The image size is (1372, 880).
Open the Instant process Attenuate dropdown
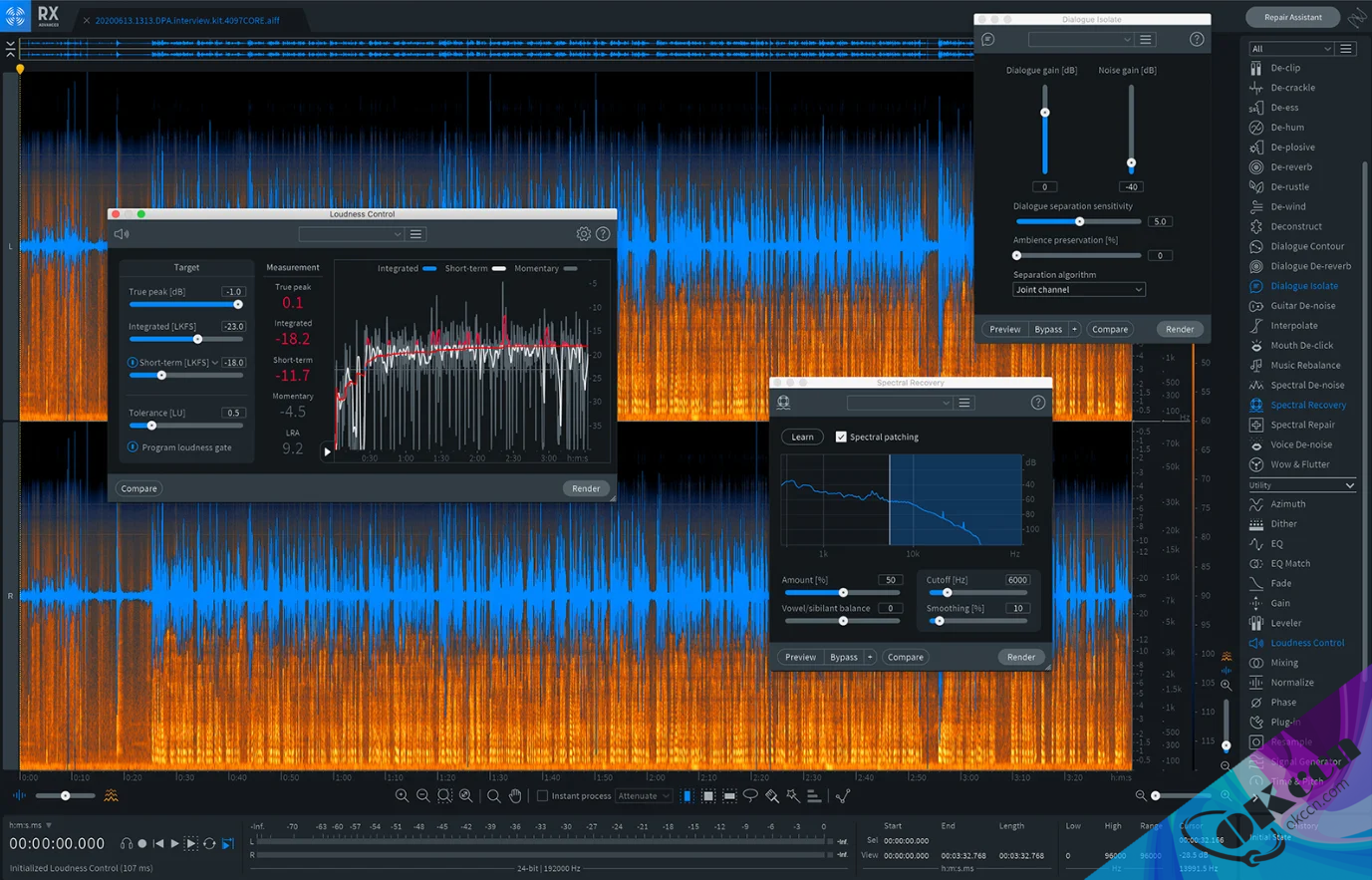644,796
